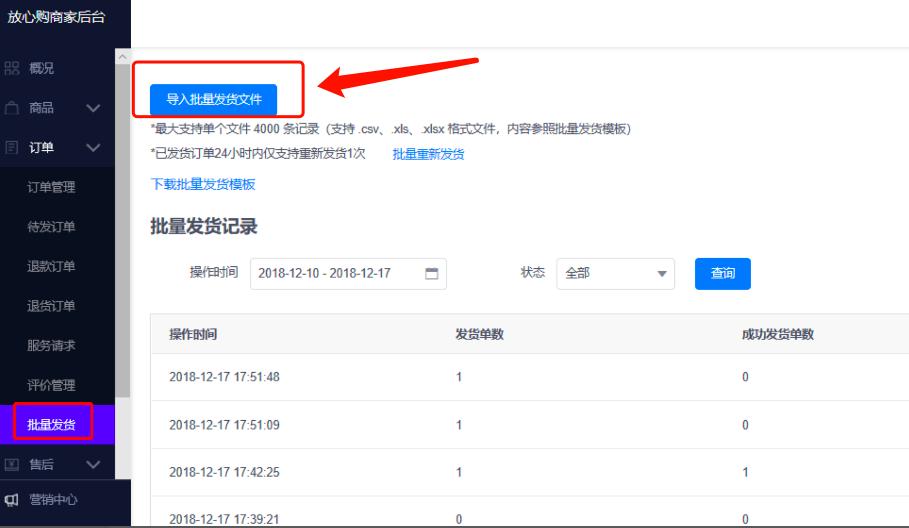The height and width of the screenshot is (528, 909).
Task: Open the calendar icon in date field
Action: coord(431,273)
